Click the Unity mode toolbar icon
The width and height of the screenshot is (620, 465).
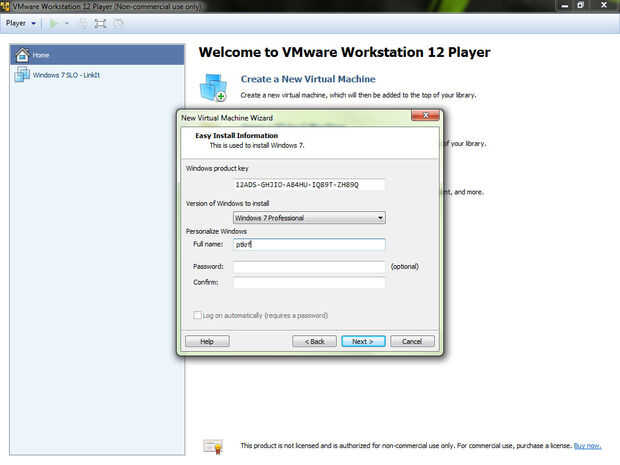tap(118, 24)
